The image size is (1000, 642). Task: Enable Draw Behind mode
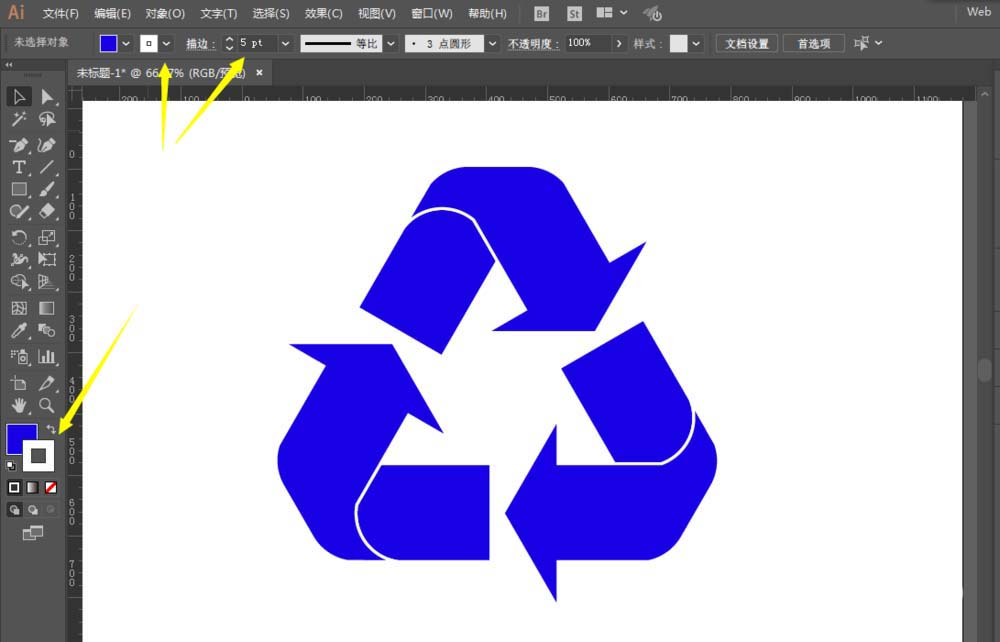33,509
